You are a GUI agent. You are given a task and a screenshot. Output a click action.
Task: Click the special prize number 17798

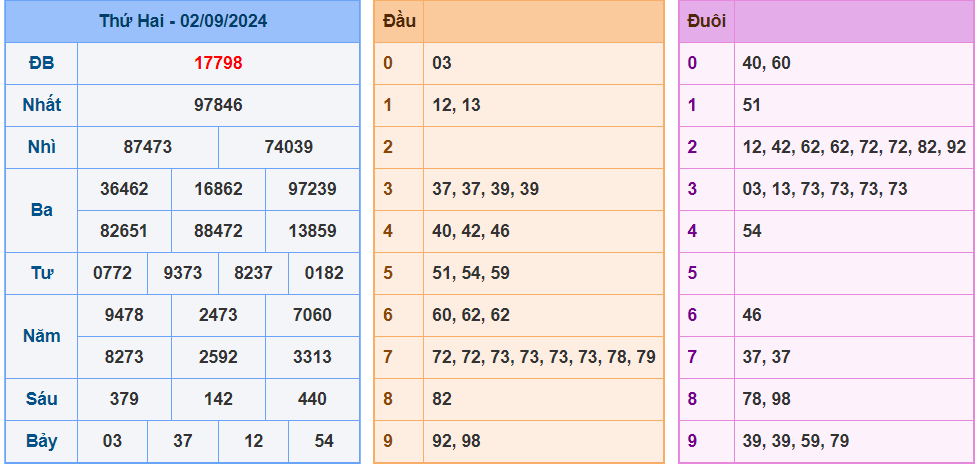[x=218, y=63]
